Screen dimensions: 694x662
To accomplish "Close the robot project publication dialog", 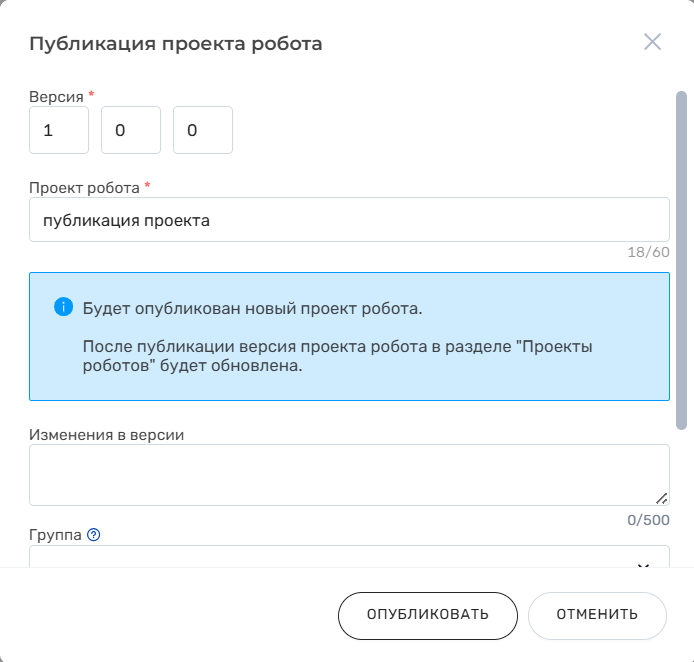I will [652, 42].
